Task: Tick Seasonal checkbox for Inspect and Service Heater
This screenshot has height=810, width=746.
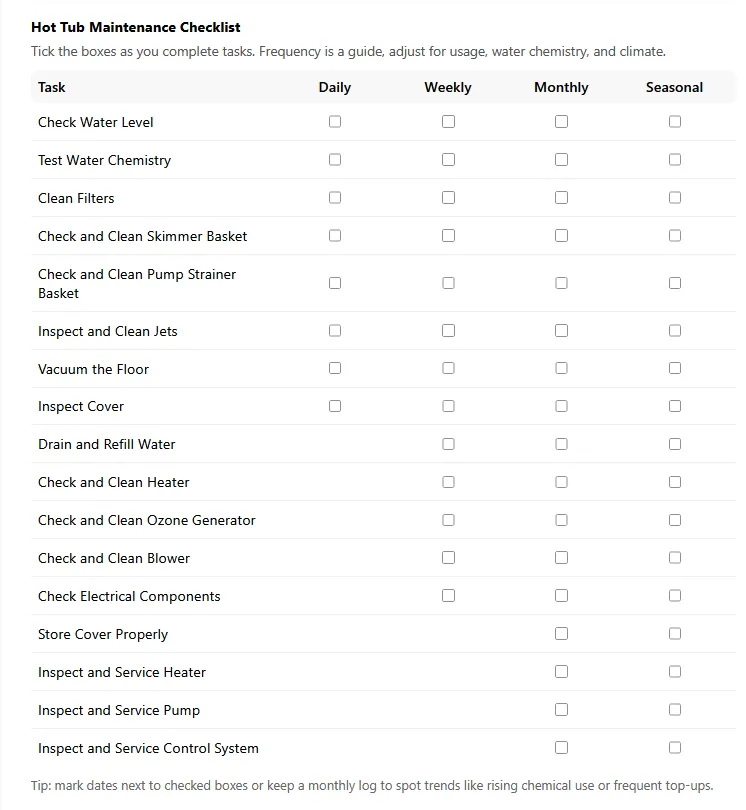Action: [675, 672]
